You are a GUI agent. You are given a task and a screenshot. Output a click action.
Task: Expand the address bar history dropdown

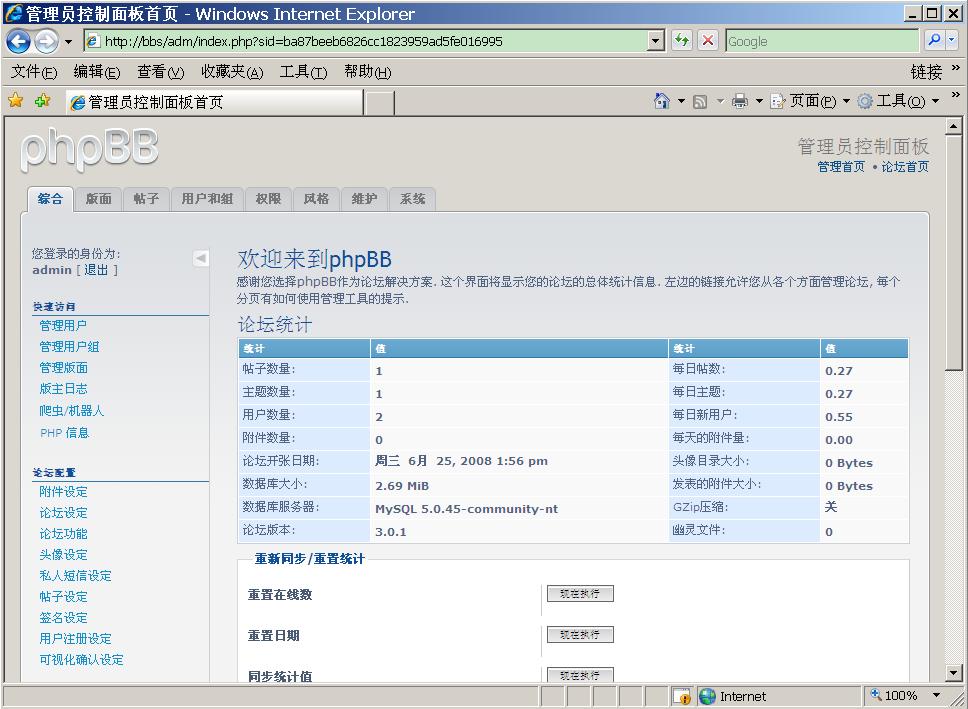656,41
